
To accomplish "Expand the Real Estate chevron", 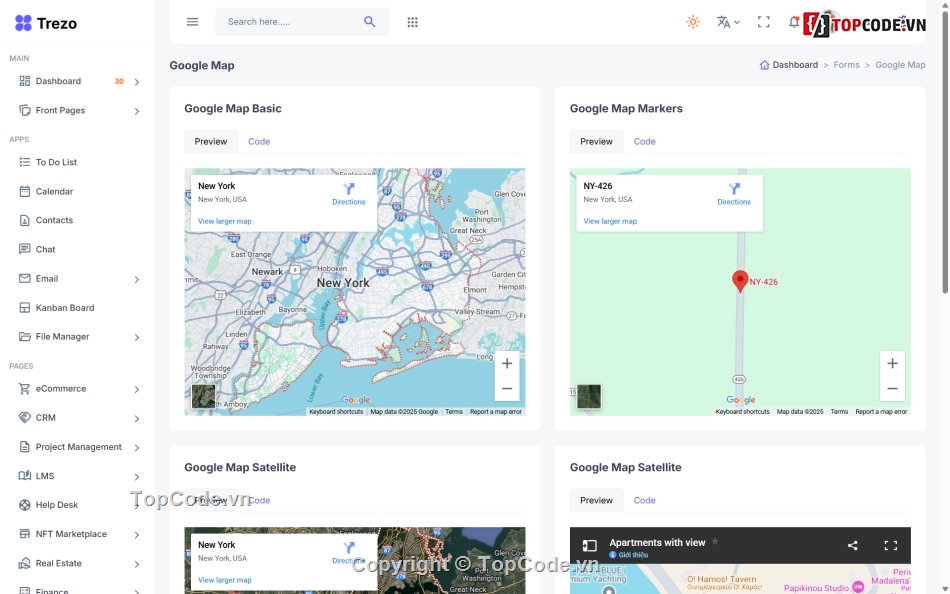I will [137, 564].
